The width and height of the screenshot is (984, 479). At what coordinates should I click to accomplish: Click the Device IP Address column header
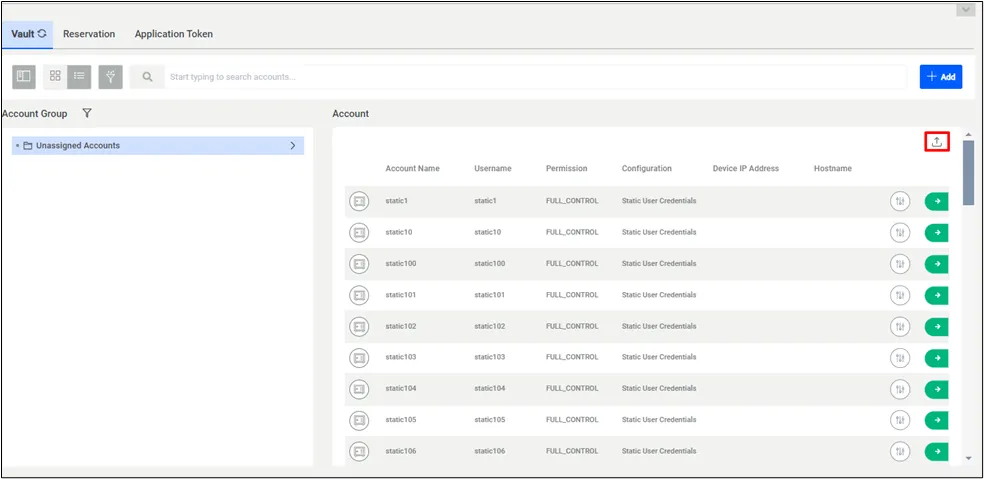pyautogui.click(x=746, y=168)
